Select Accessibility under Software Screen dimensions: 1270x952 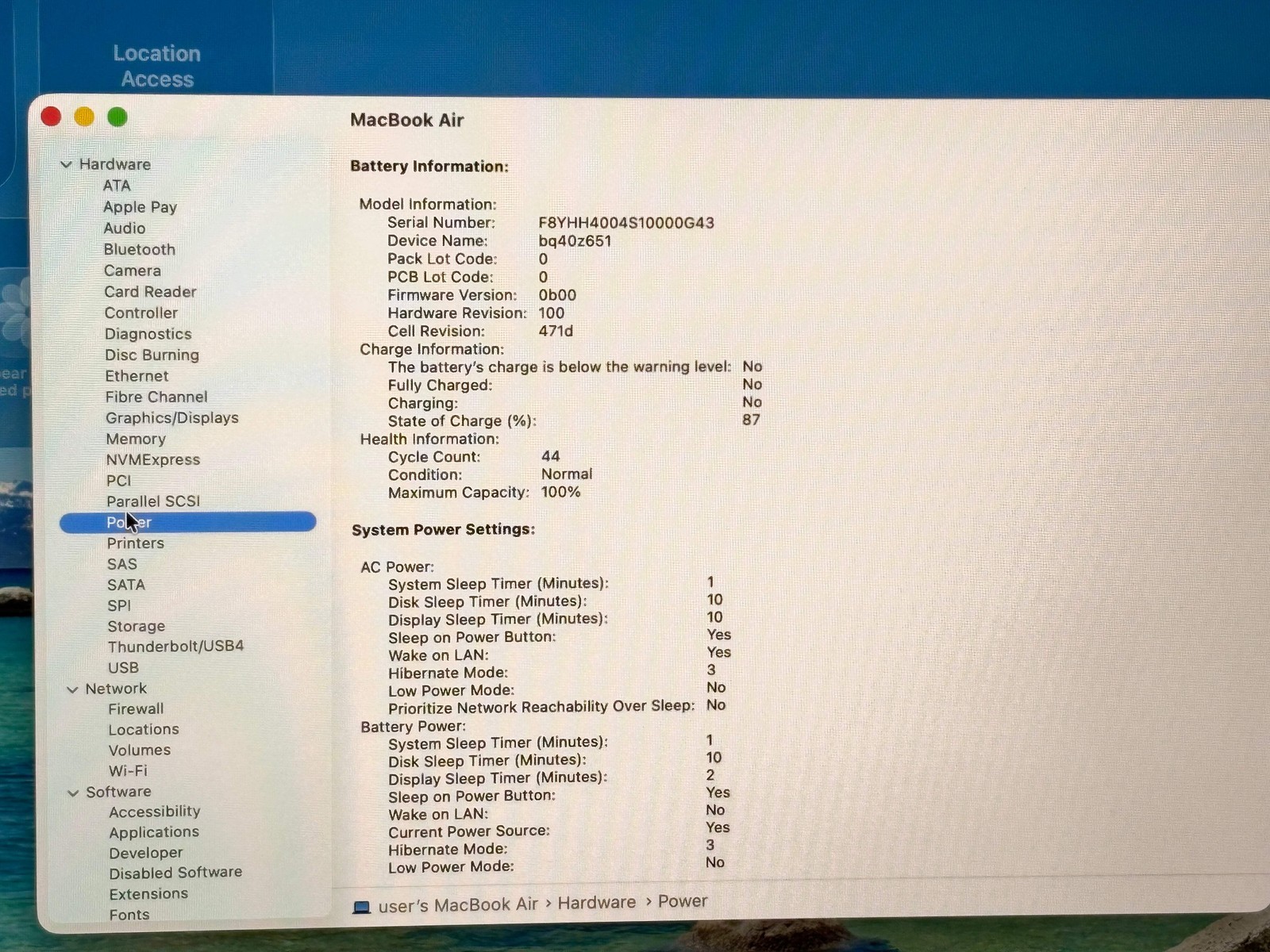click(x=155, y=812)
